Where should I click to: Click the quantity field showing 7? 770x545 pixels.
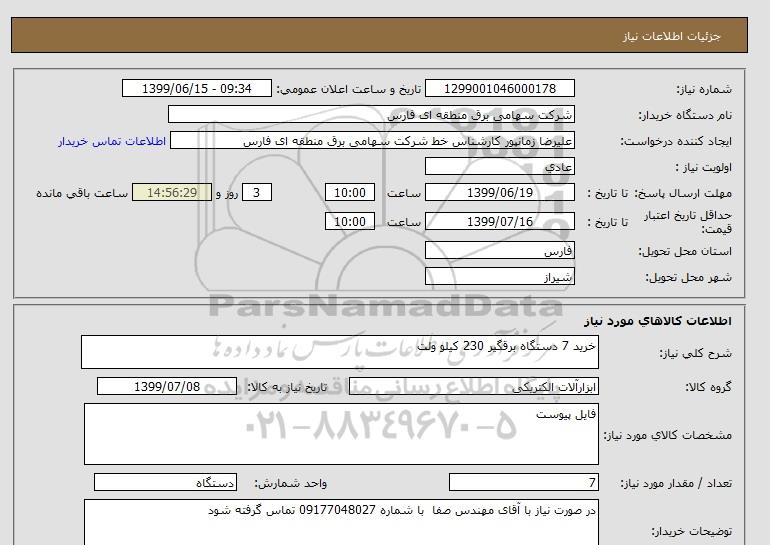pos(523,483)
